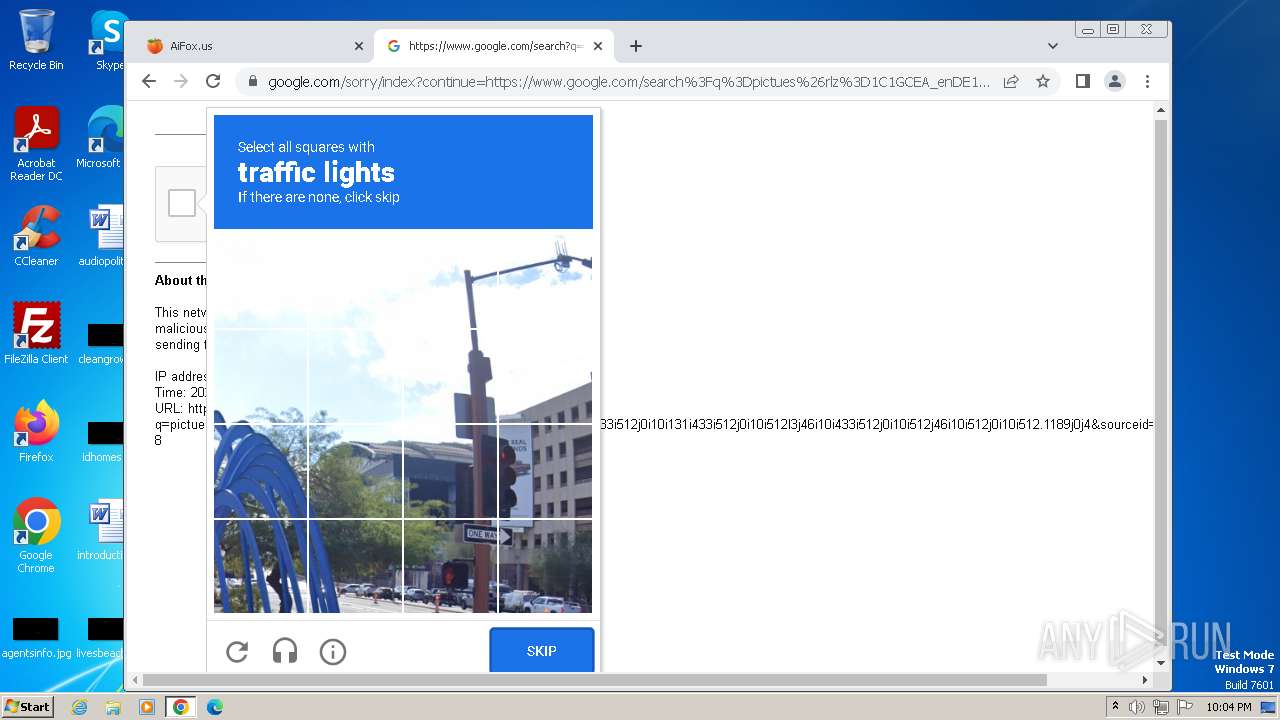Open Chrome profile avatar
Image resolution: width=1280 pixels, height=720 pixels.
[x=1115, y=81]
